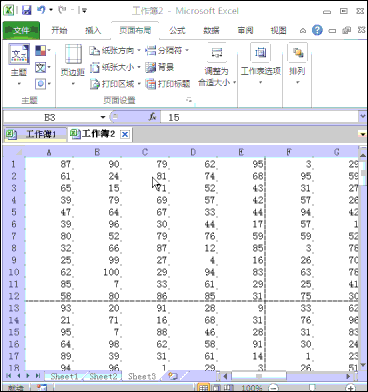The image size is (368, 392).
Task: Switch to the 审阅 ribbon tab
Action: click(x=245, y=31)
